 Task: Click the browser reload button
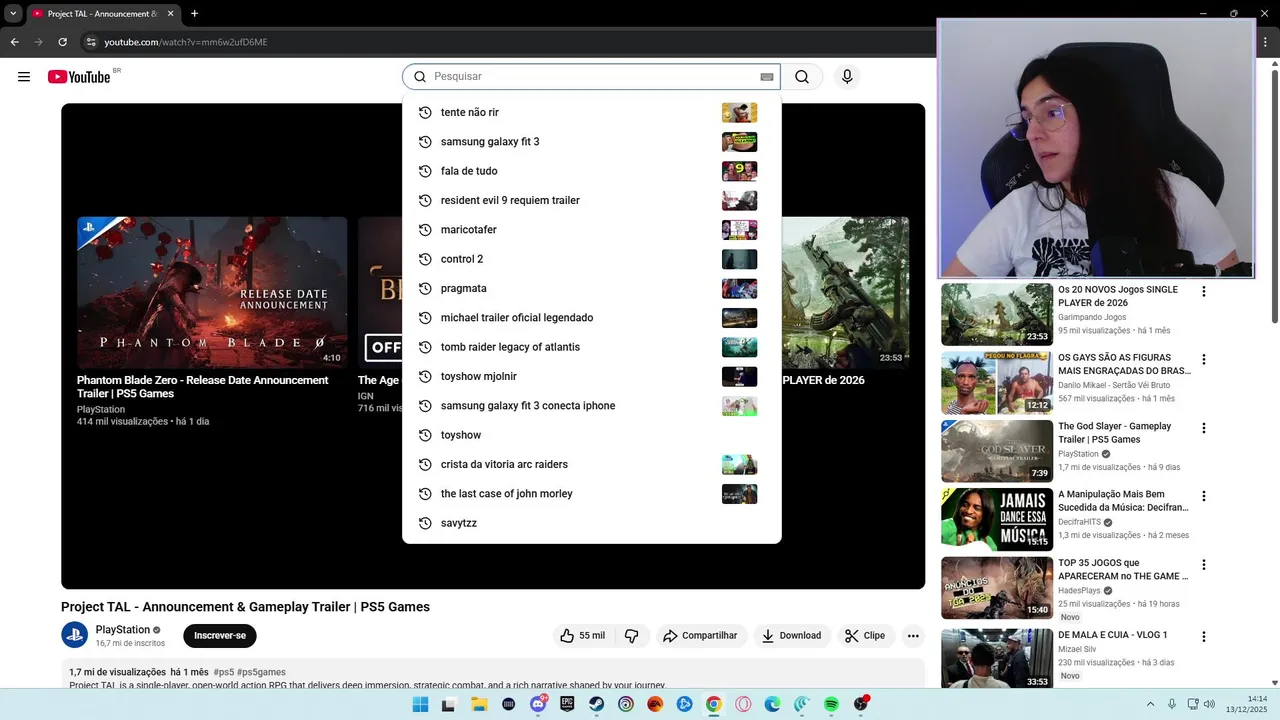coord(62,42)
